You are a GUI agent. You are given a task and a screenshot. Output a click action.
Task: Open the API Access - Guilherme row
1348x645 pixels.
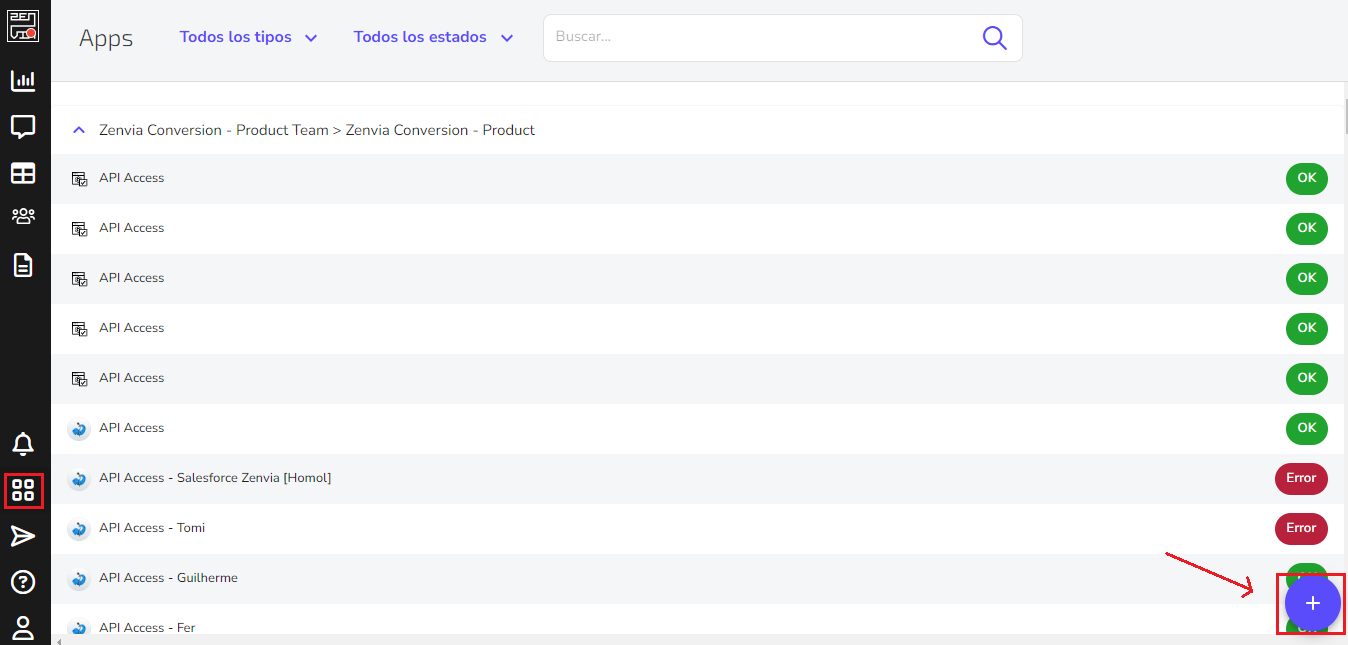(x=697, y=578)
